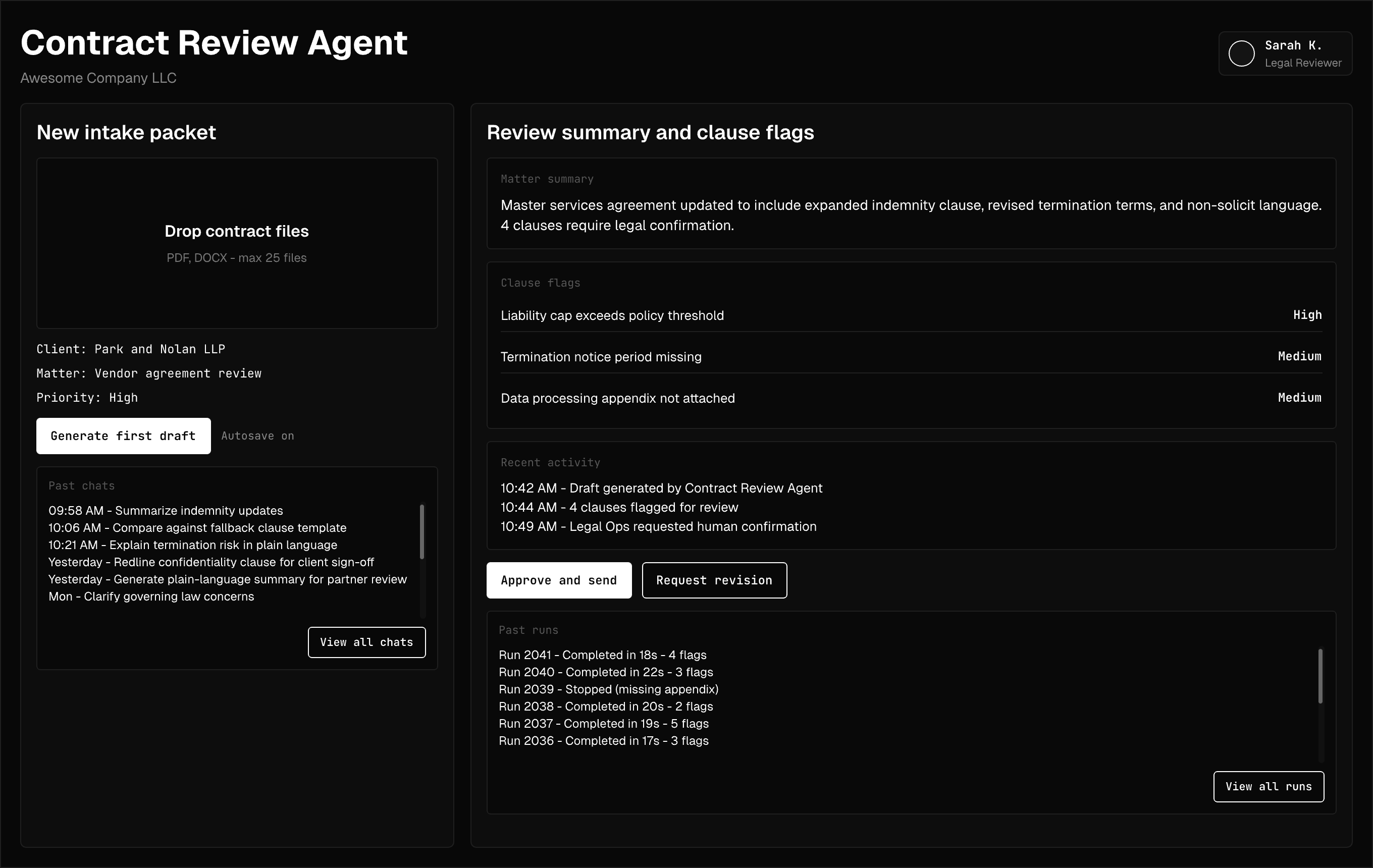Image resolution: width=1373 pixels, height=868 pixels.
Task: Click the Sarah K. profile avatar icon
Action: tap(1242, 53)
